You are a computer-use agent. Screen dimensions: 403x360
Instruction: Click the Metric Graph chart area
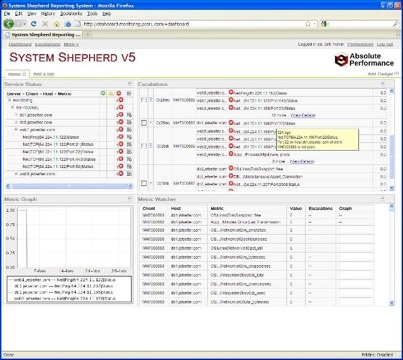(74, 238)
